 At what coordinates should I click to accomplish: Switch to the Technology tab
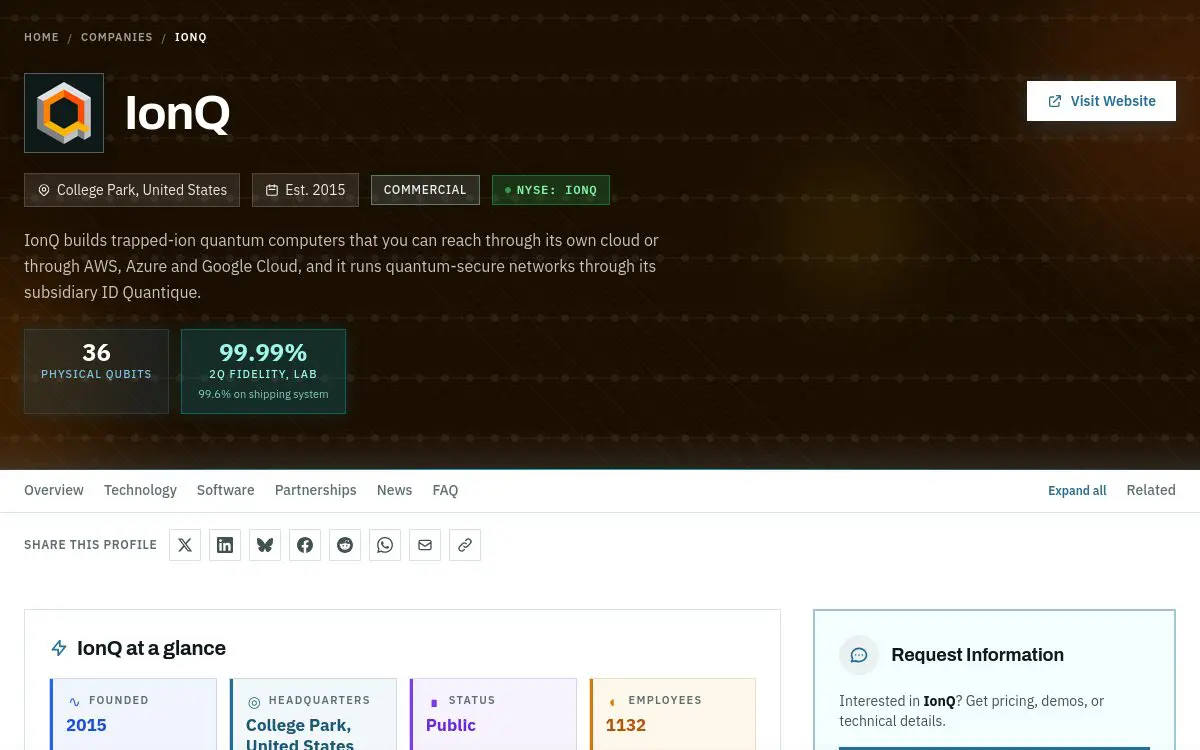click(140, 490)
